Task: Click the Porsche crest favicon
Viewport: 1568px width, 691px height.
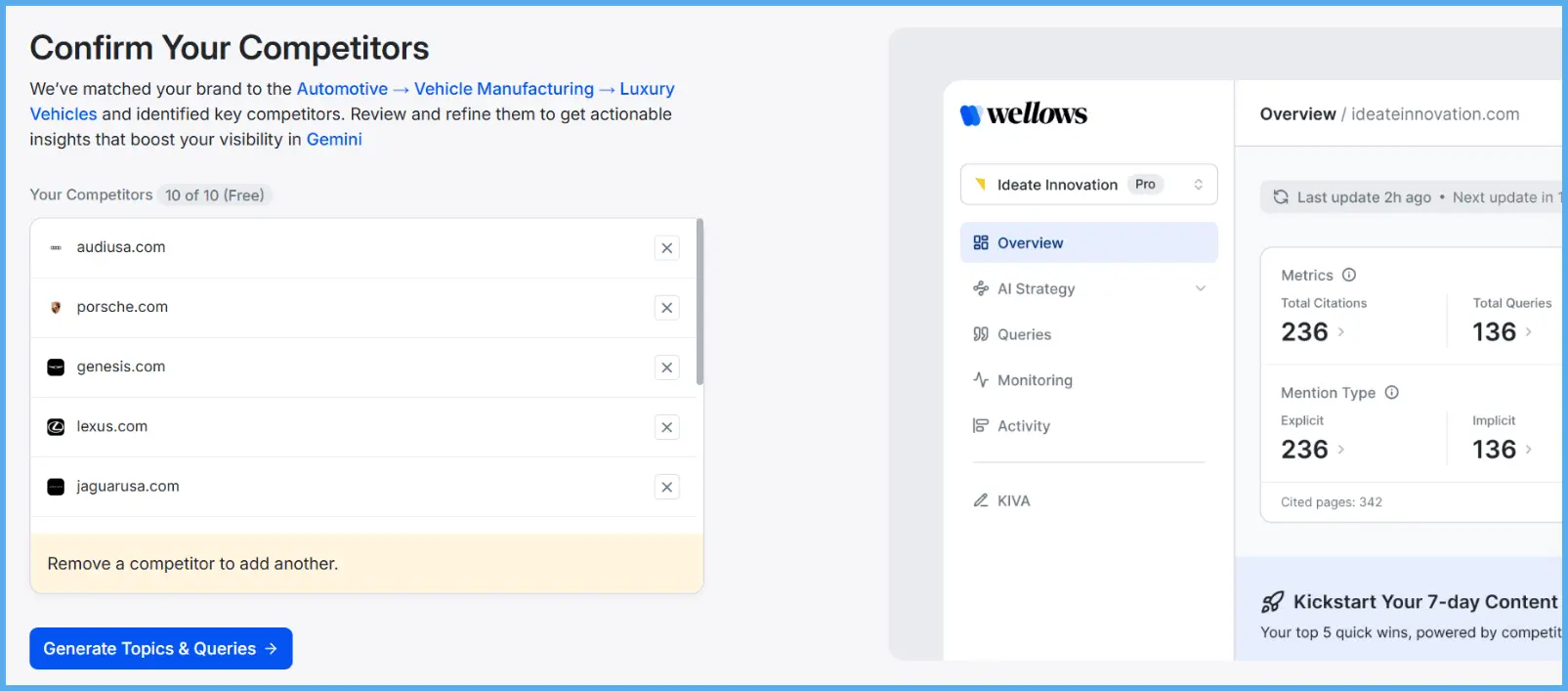Action: (56, 308)
